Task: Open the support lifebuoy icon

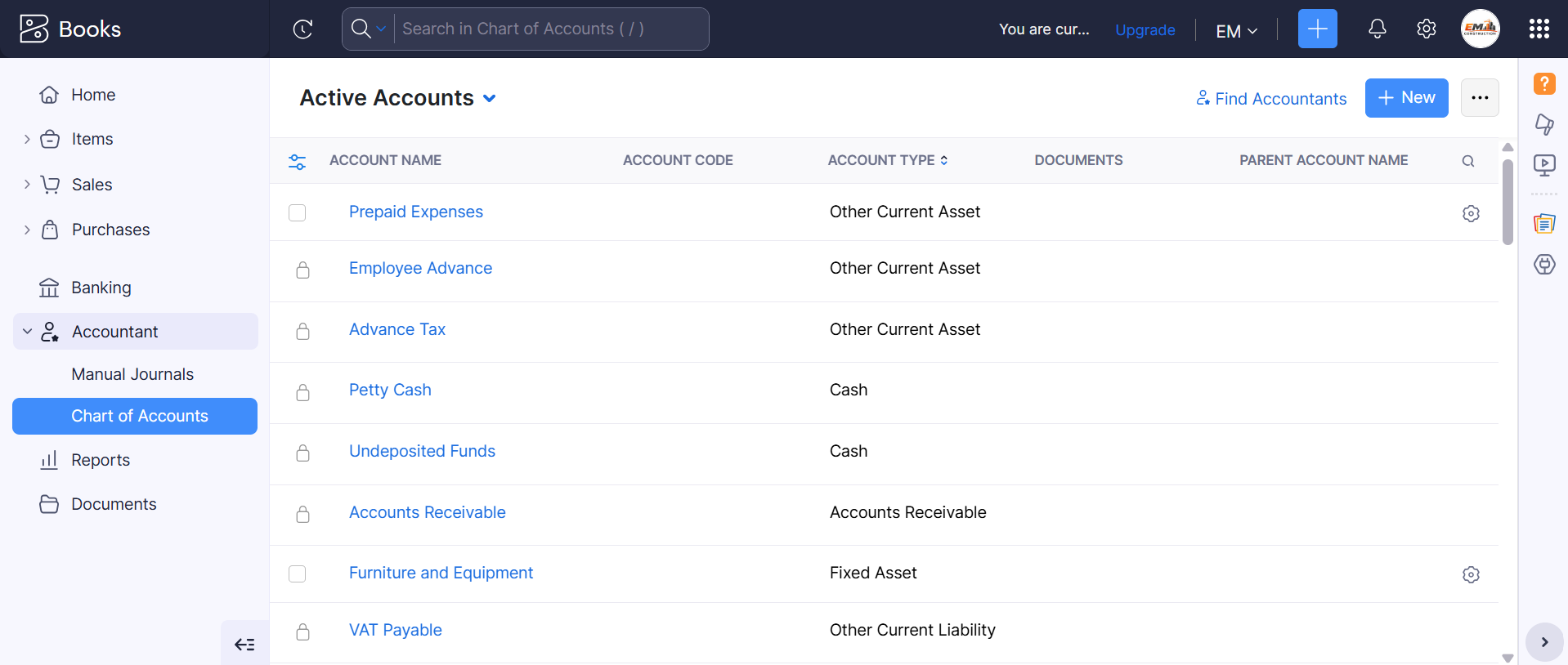Action: point(1543,265)
